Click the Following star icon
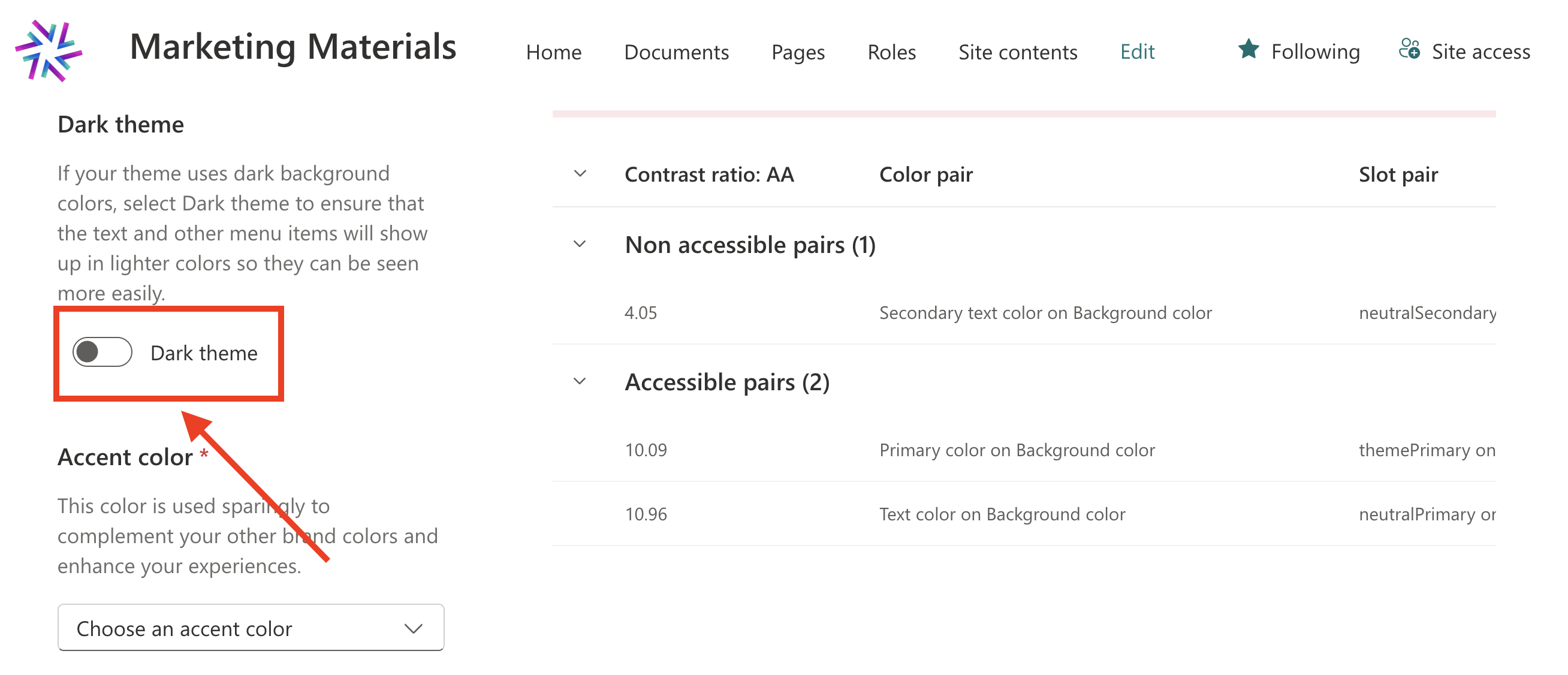The height and width of the screenshot is (675, 1568). tap(1248, 49)
